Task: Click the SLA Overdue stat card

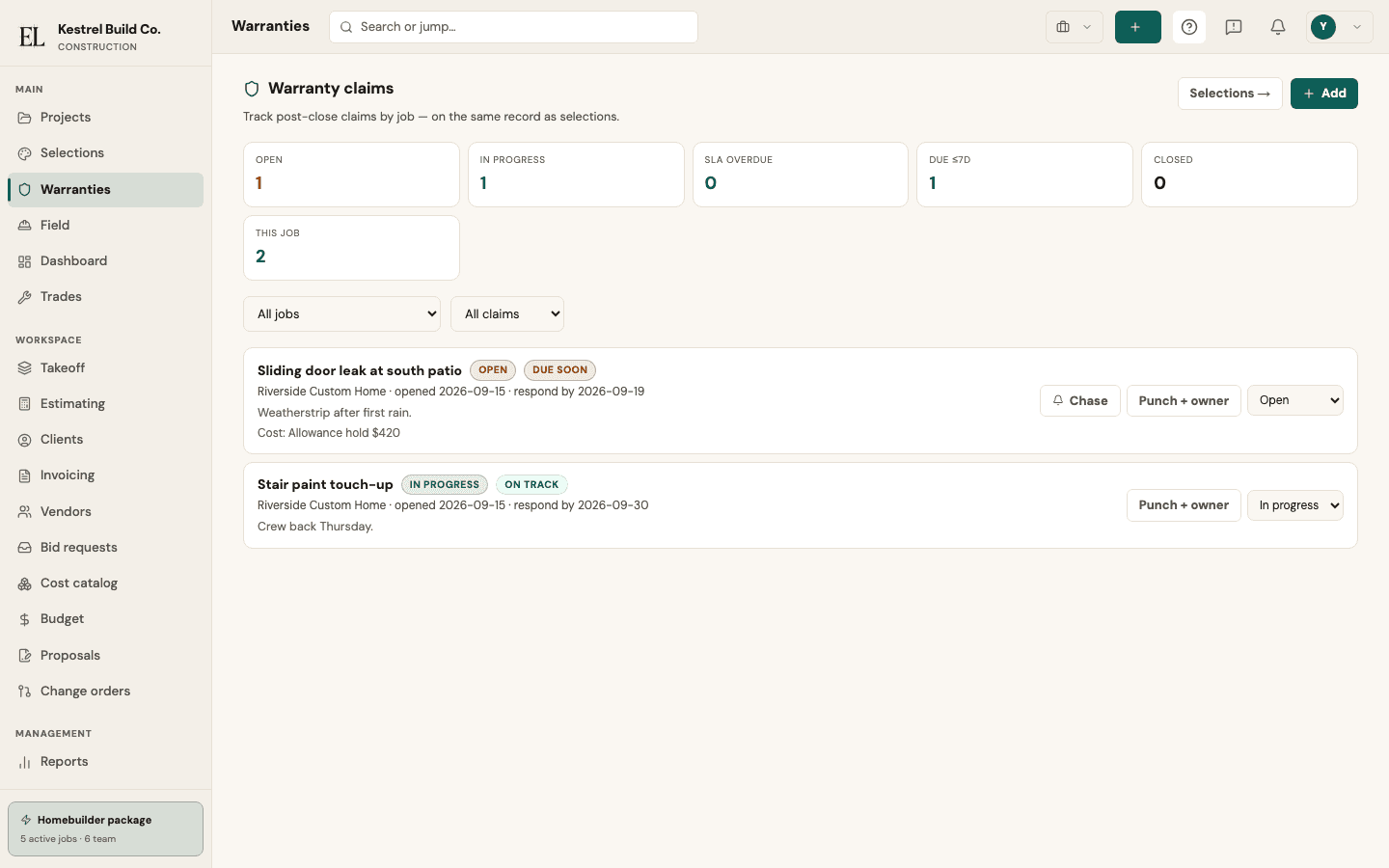Action: tap(801, 175)
